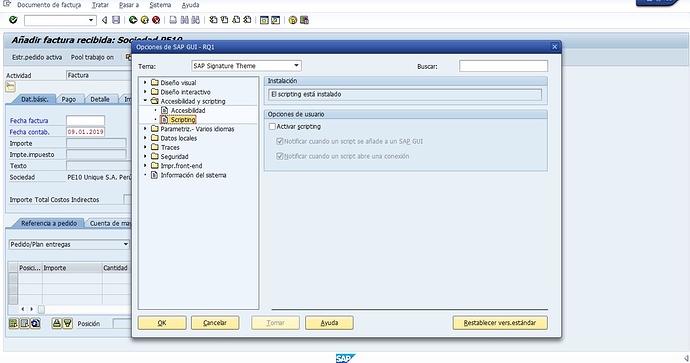Click the menu icon left of Documento de factura
The height and width of the screenshot is (363, 690).
(7, 4)
